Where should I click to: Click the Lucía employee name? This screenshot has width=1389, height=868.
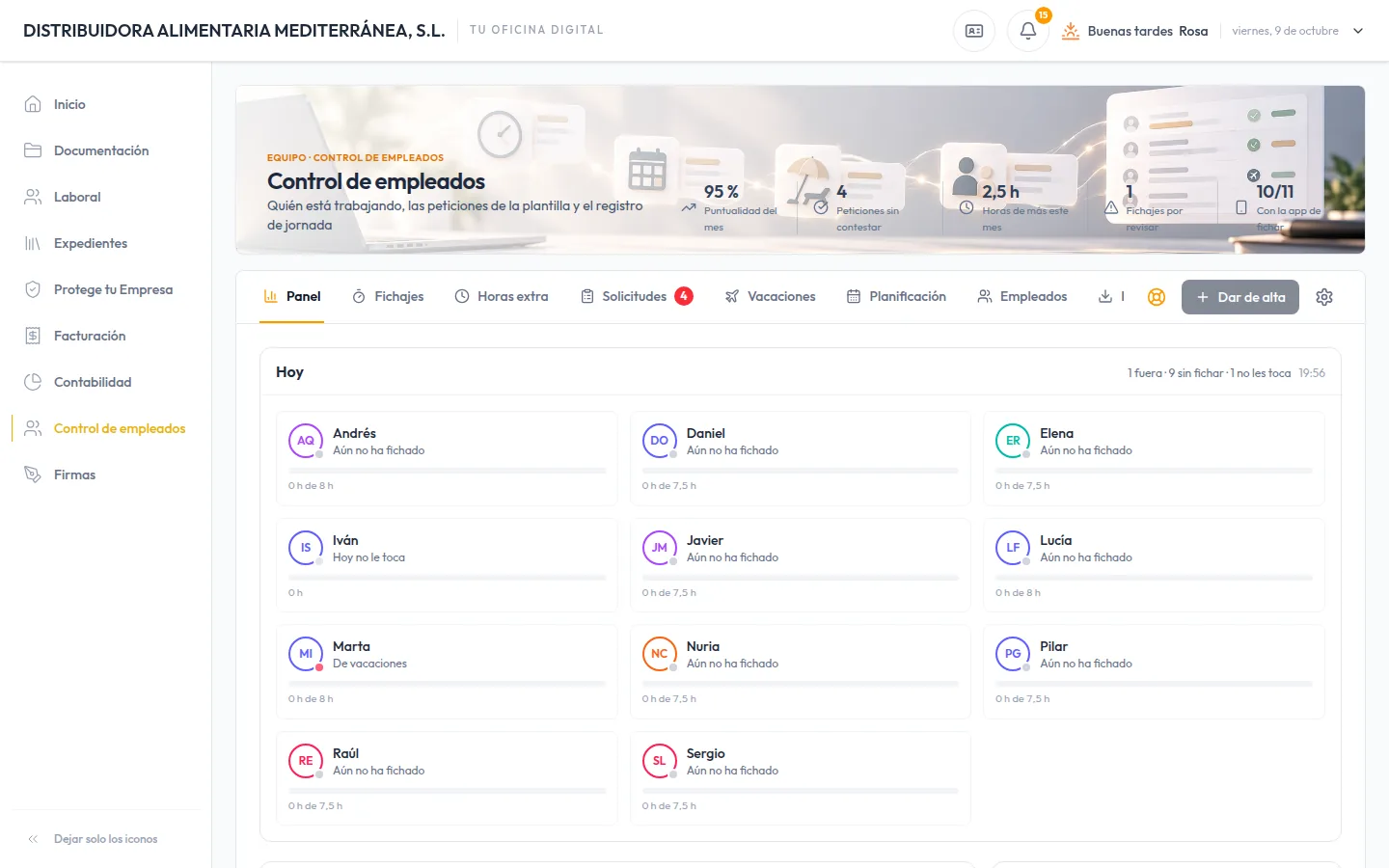[x=1056, y=540]
